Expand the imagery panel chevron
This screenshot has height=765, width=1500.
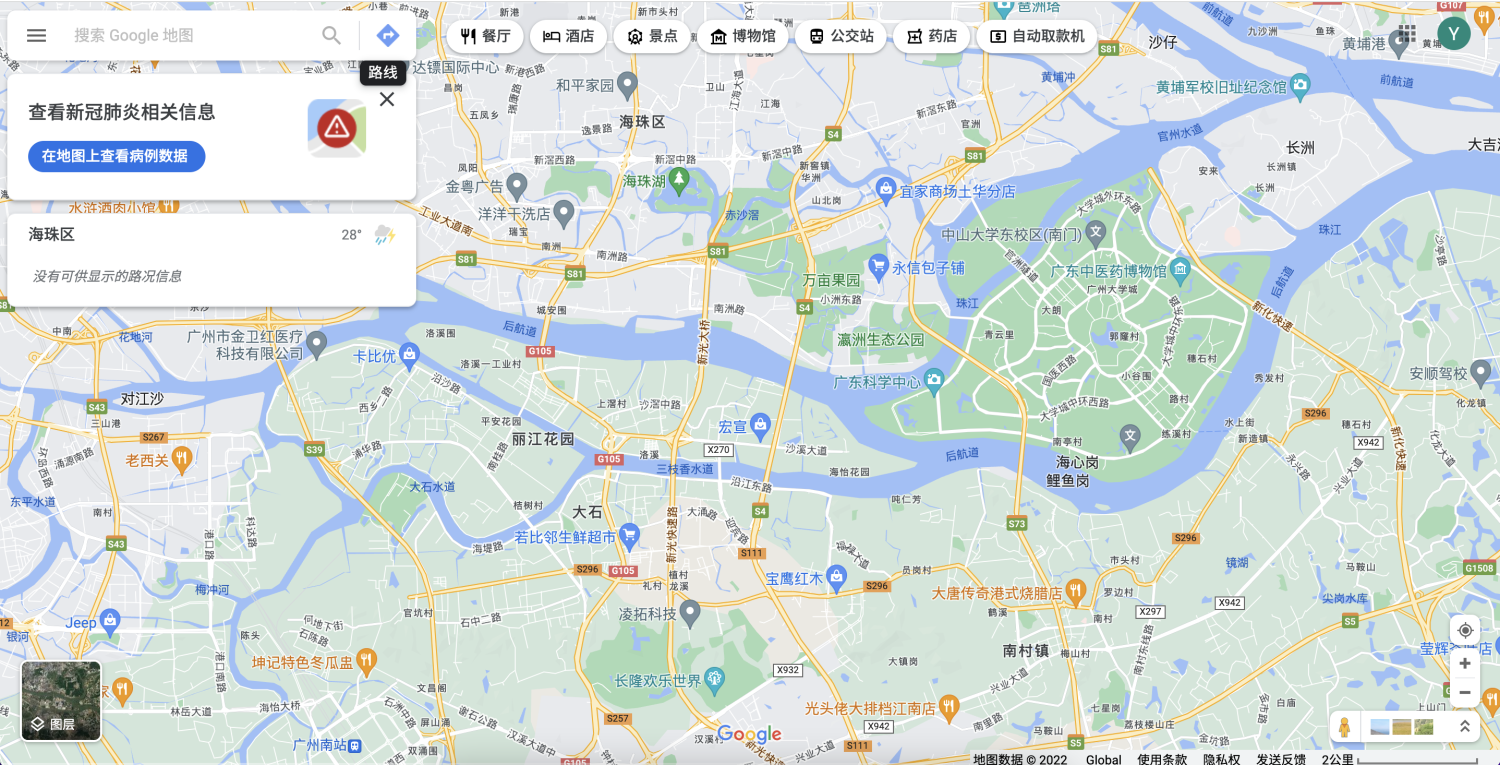[1466, 727]
